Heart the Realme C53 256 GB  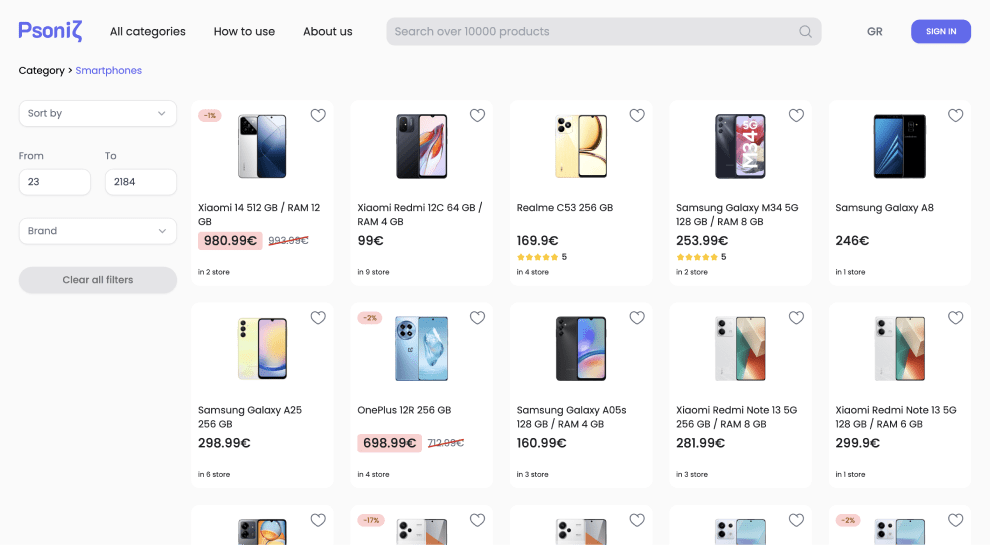(x=637, y=116)
